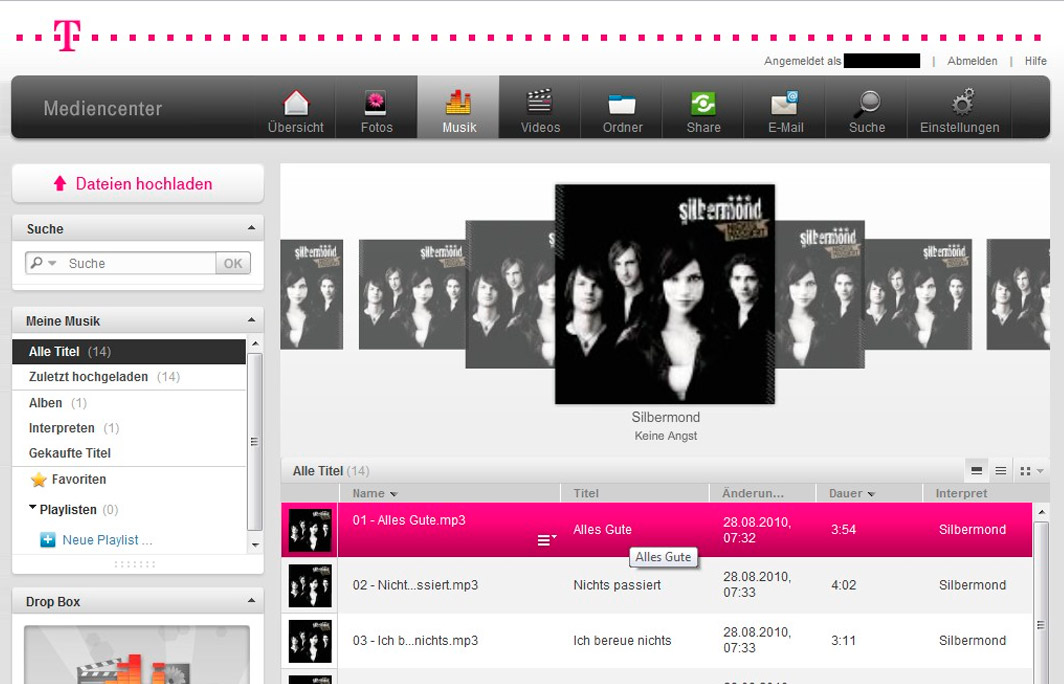Click thumbnail of 01 - Alles Gute.mp3
1064x684 pixels.
[x=310, y=530]
